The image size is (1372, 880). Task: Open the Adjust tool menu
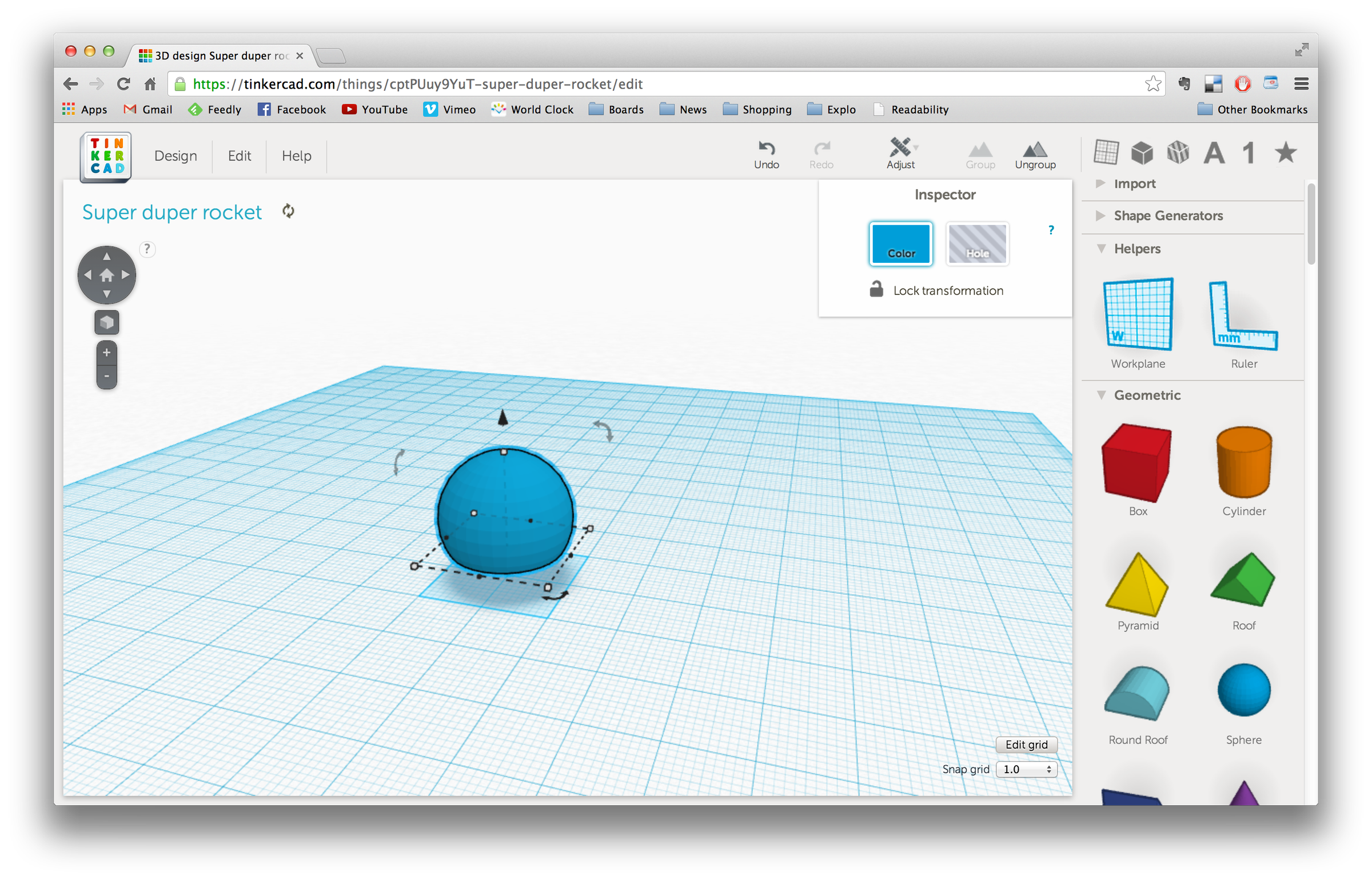coord(901,153)
